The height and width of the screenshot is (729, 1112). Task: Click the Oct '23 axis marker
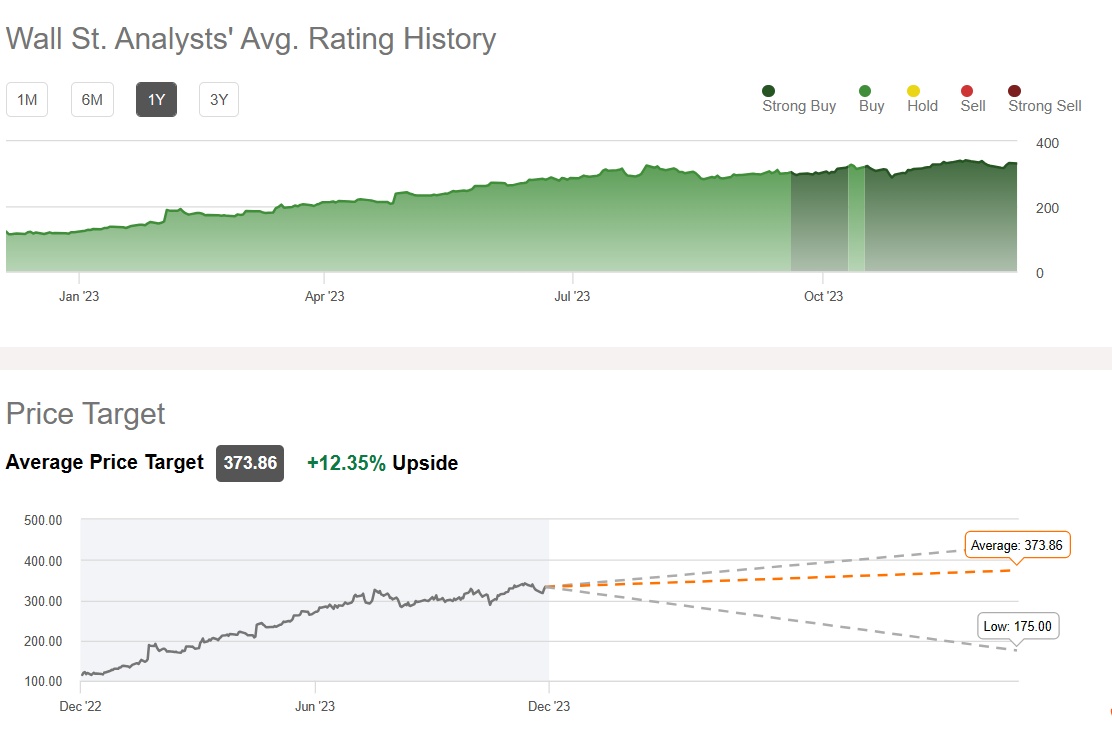click(x=823, y=296)
